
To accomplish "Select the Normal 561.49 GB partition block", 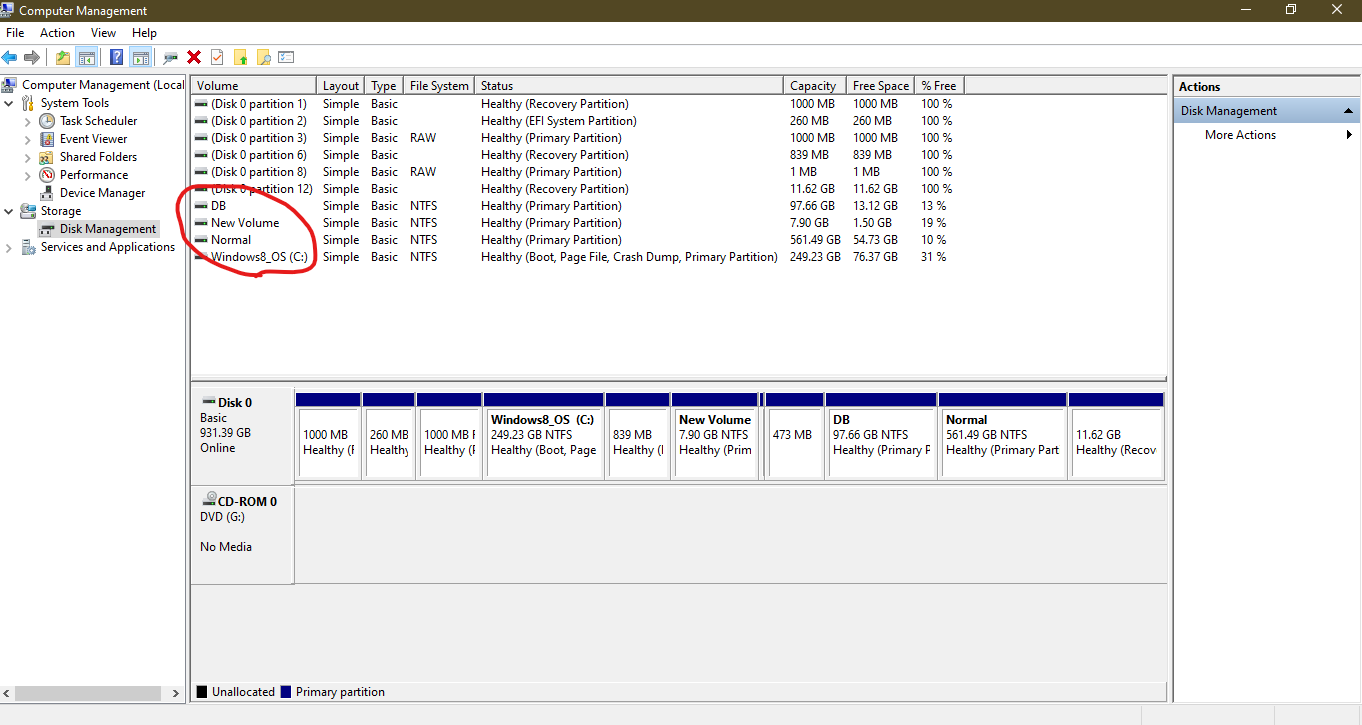I will pos(1003,435).
